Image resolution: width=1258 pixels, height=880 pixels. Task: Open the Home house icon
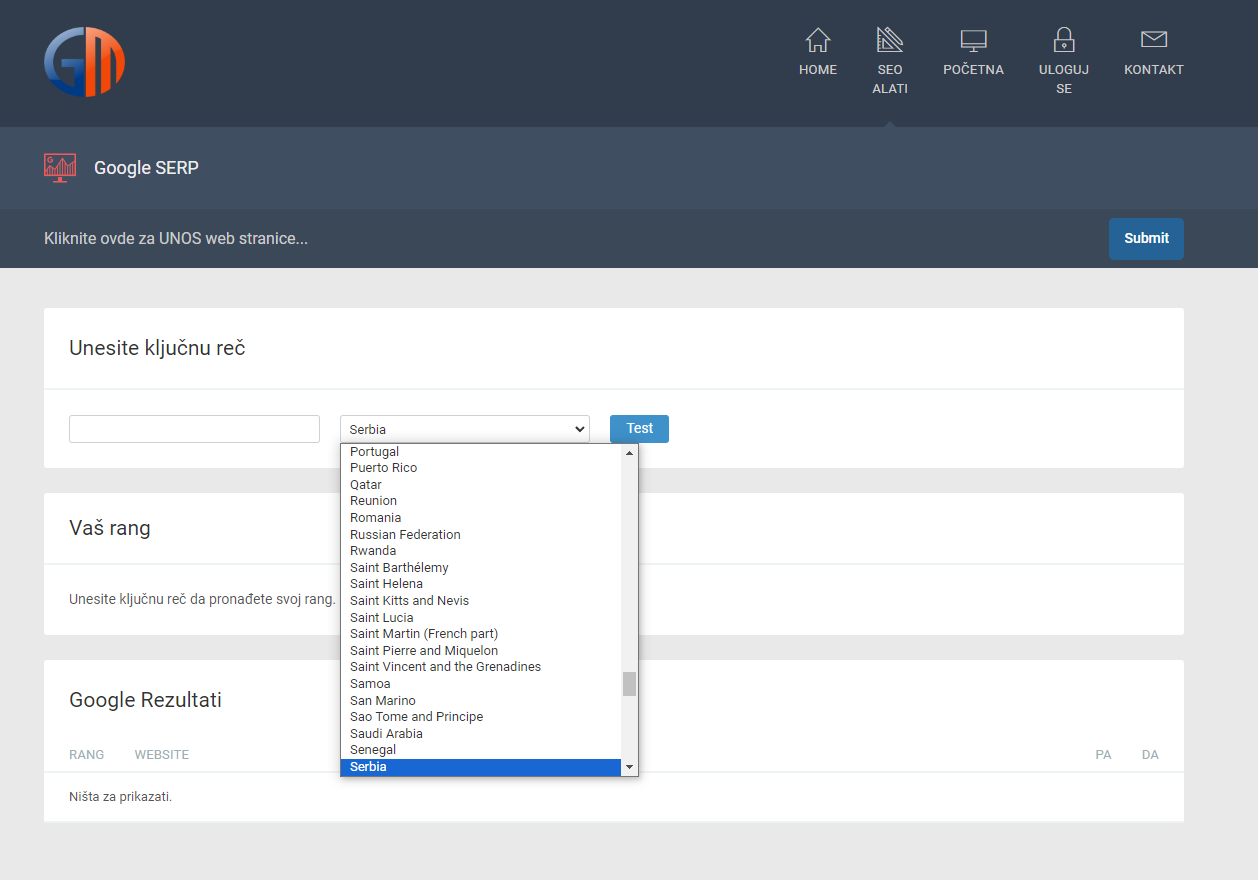[817, 40]
